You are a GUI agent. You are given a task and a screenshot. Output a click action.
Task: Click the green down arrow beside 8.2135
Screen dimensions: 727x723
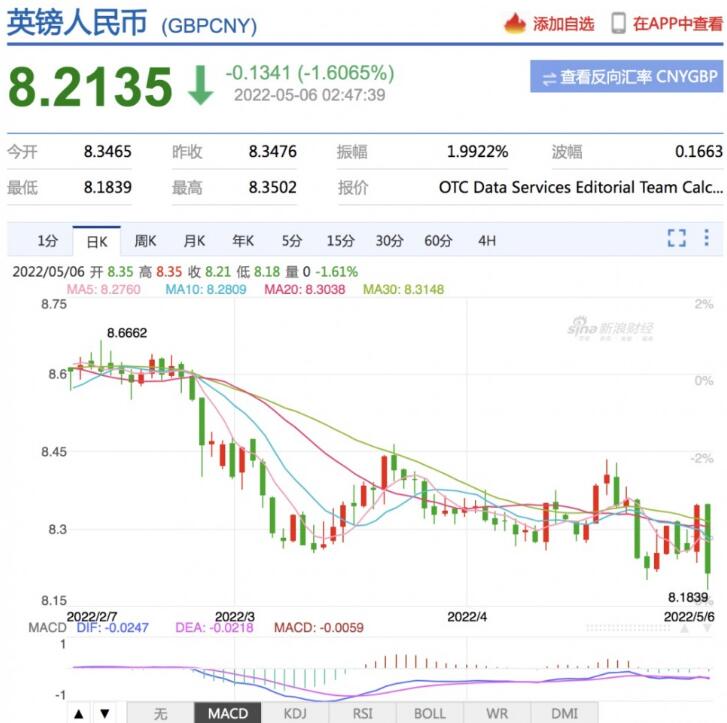[x=201, y=87]
